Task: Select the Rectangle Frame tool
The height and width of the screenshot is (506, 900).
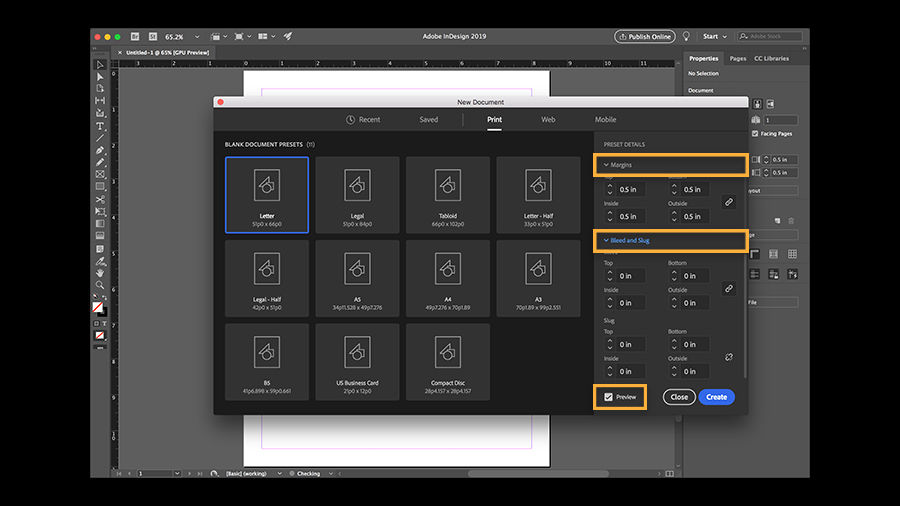Action: 100,174
